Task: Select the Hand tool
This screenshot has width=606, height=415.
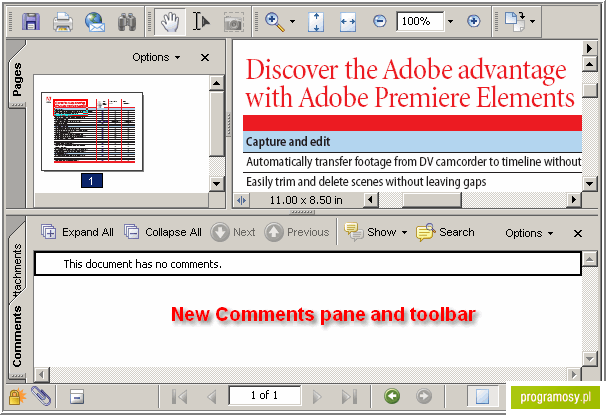Action: [x=170, y=22]
